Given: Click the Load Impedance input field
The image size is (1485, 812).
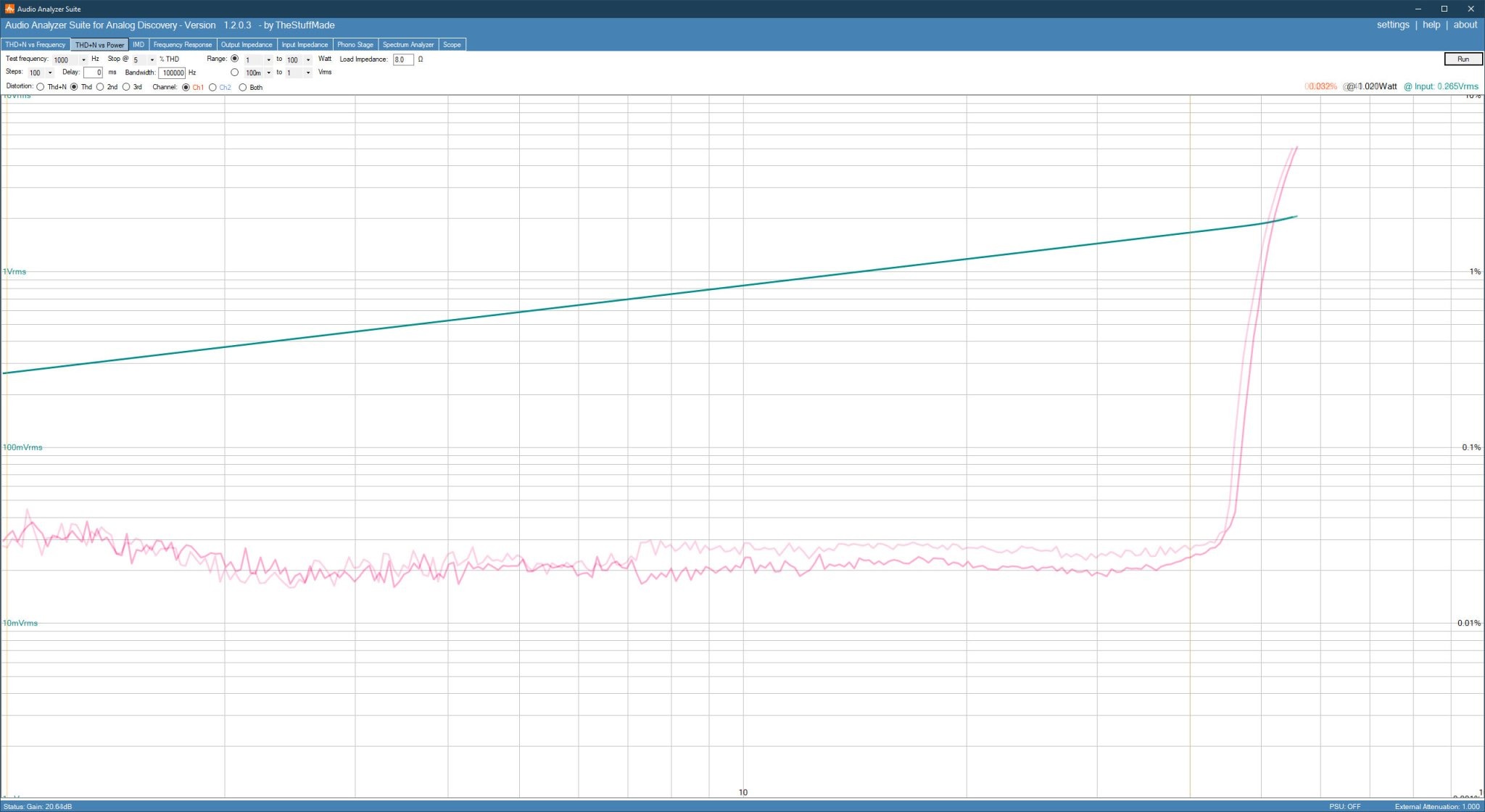Looking at the screenshot, I should (403, 59).
